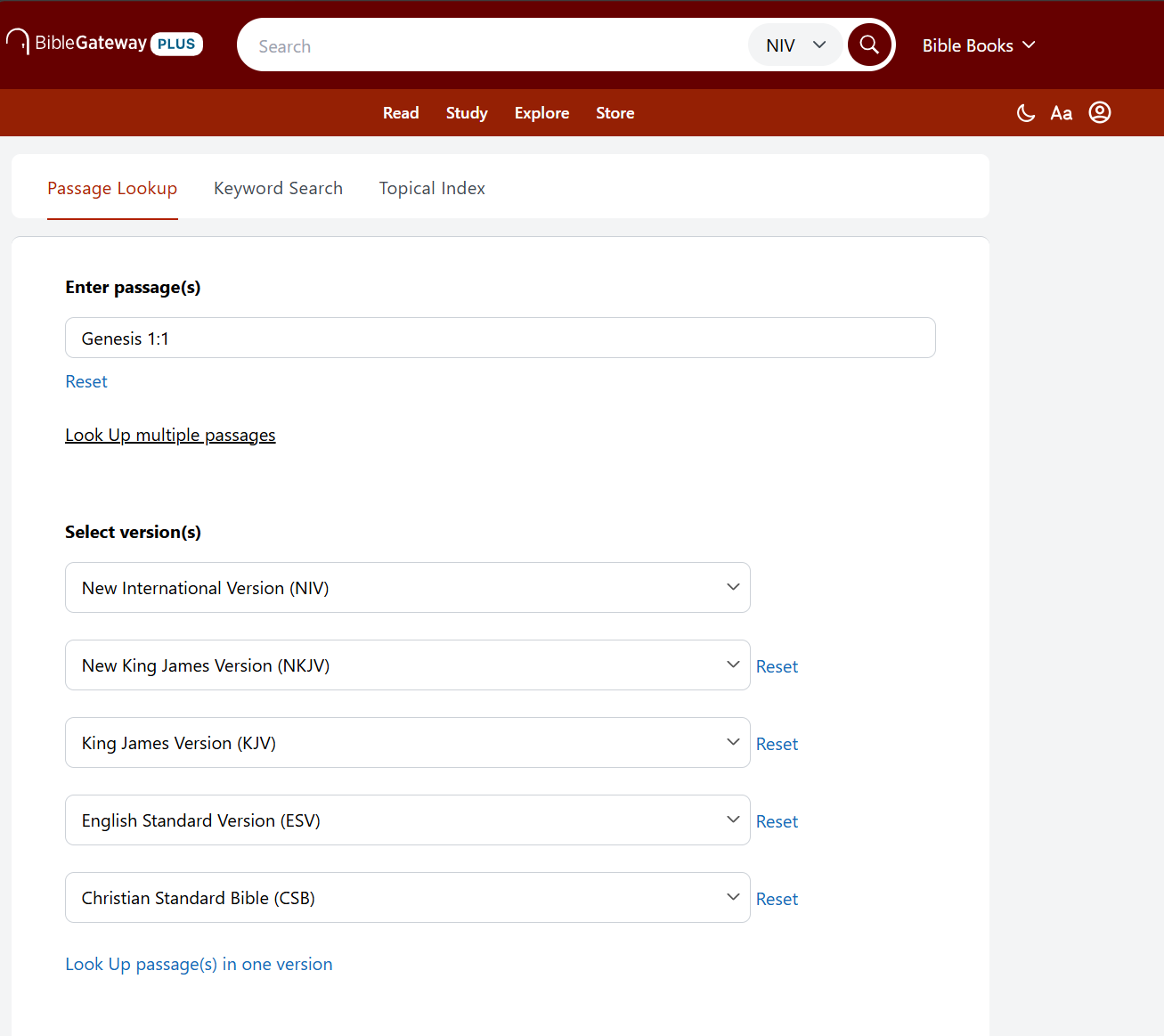Image resolution: width=1164 pixels, height=1036 pixels.
Task: Click the Genesis 1:1 passage input field
Action: pyautogui.click(x=501, y=338)
